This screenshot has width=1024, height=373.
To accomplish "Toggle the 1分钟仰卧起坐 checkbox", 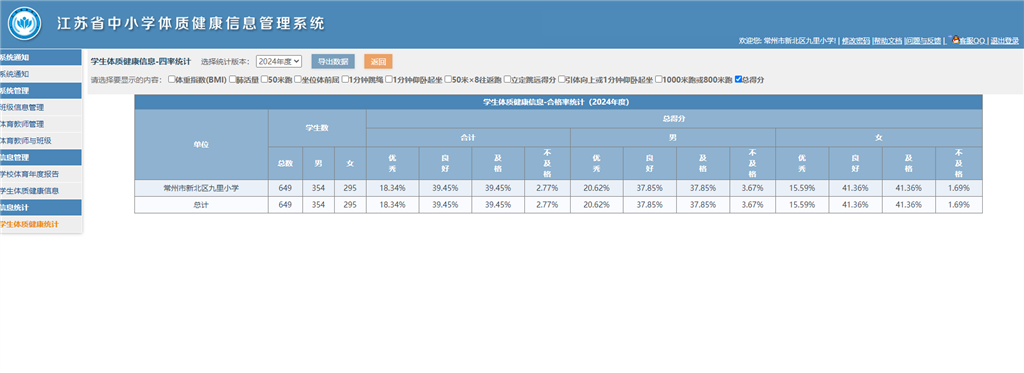I will click(389, 80).
